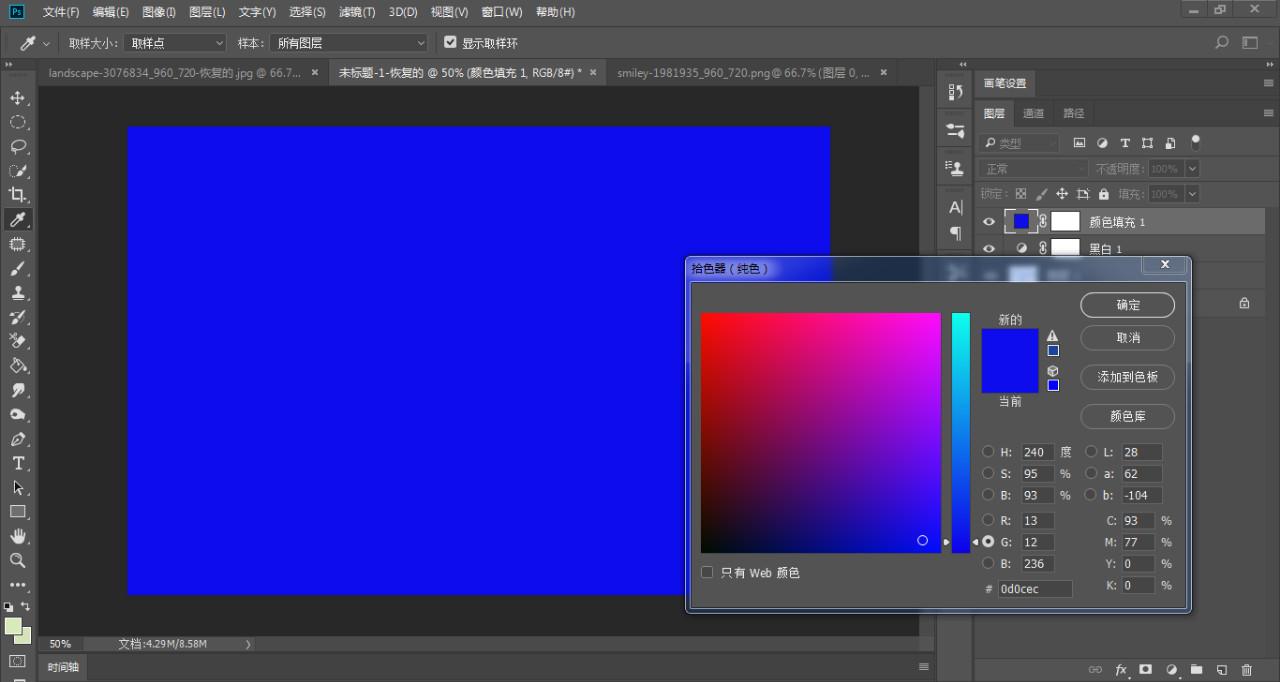Screen dimensions: 1280x682
Task: Click the 确定 button
Action: coord(1128,305)
